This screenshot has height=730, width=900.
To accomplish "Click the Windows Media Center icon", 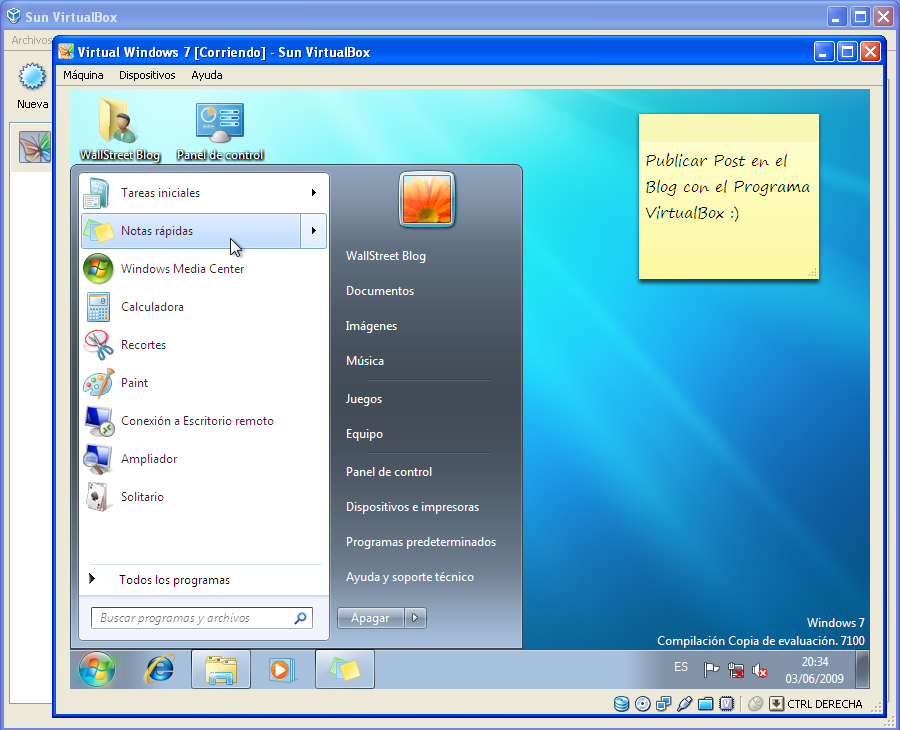I will point(98,269).
